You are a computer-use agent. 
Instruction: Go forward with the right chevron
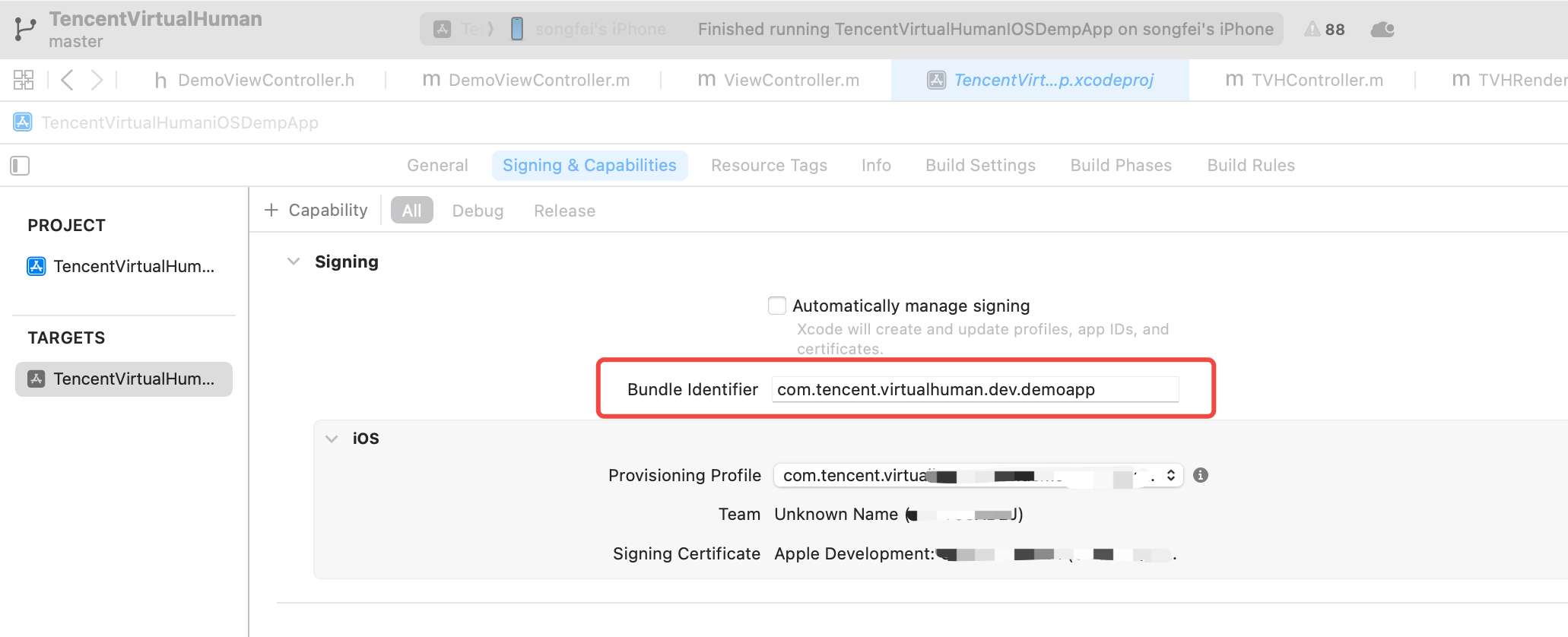[x=97, y=80]
